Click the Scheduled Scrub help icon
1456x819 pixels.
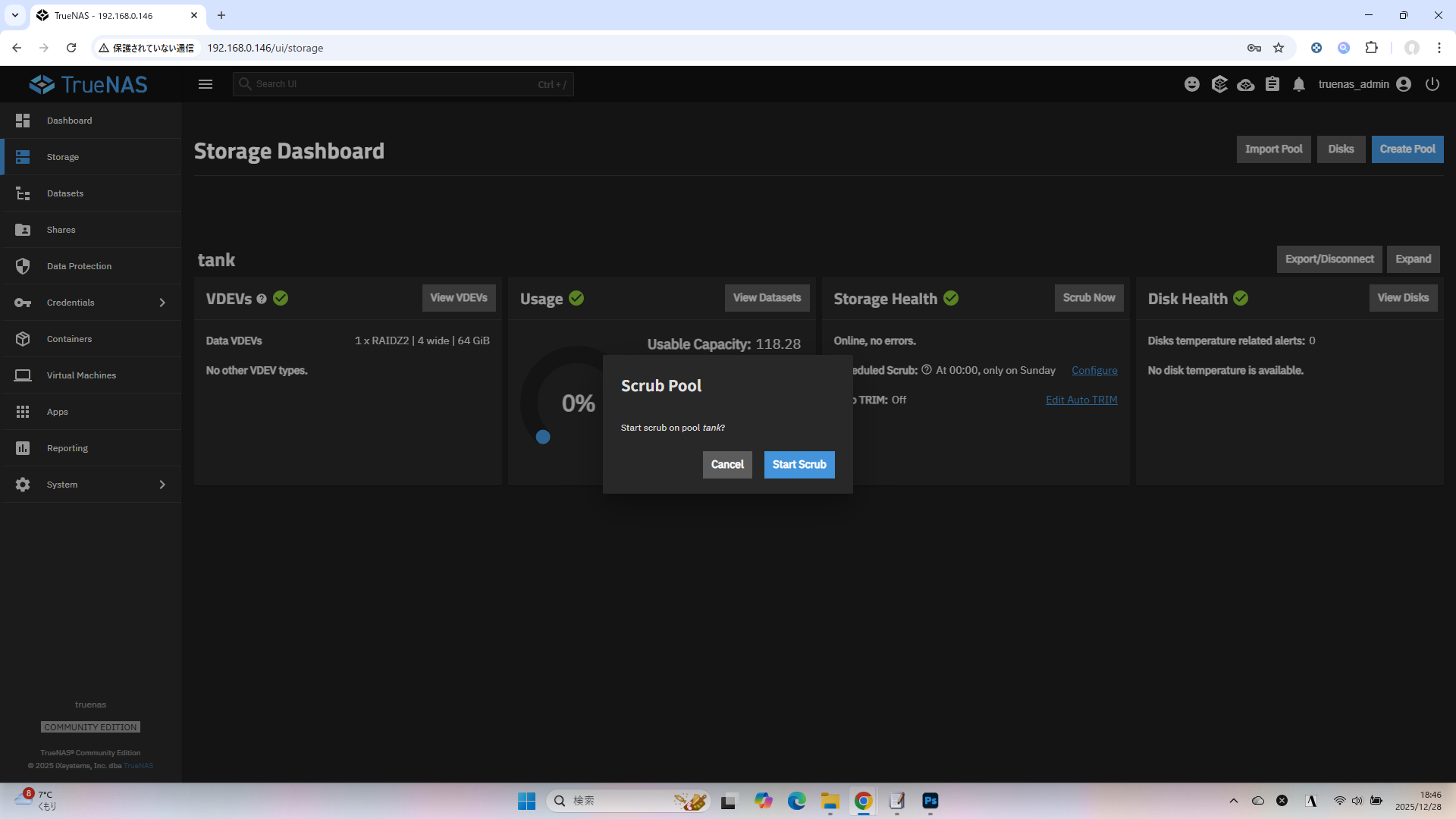[927, 370]
